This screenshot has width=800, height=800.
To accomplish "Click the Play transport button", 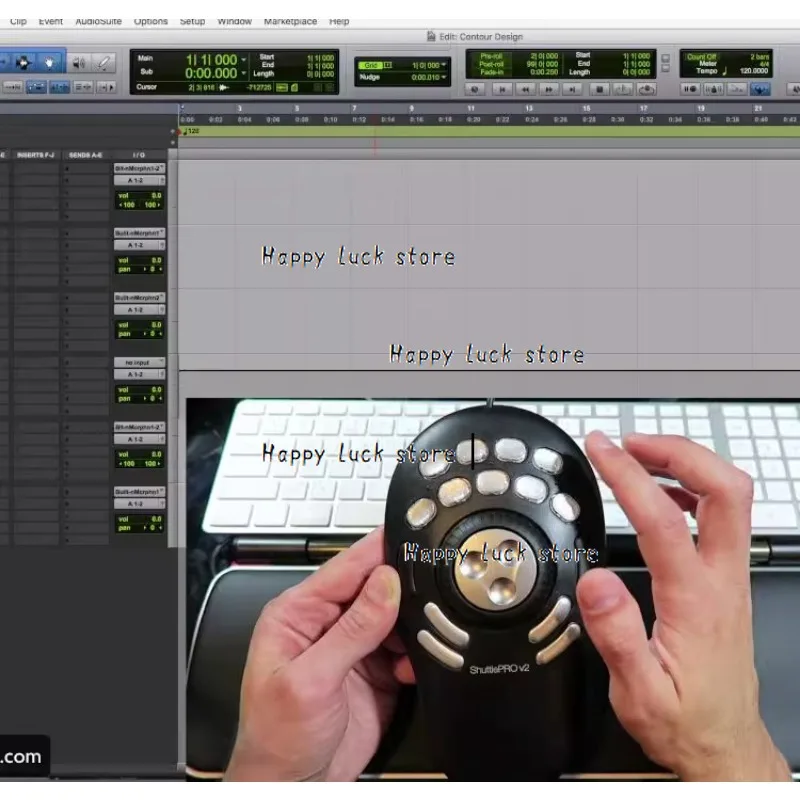I will pyautogui.click(x=623, y=89).
